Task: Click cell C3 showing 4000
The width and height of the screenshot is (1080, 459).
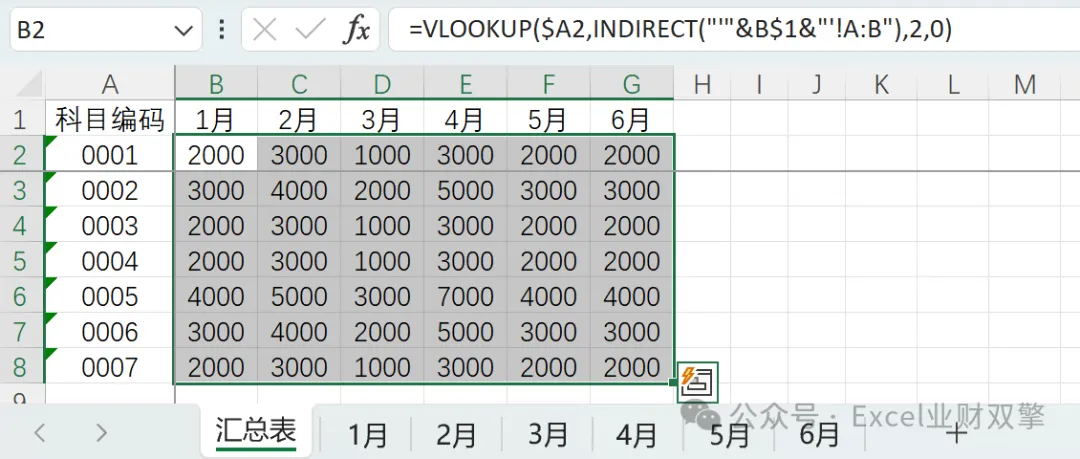Action: (x=299, y=190)
